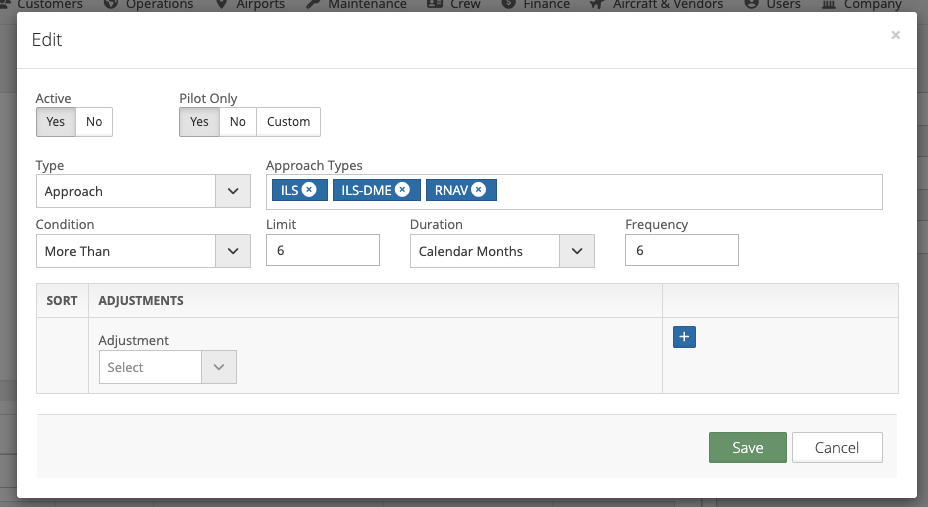
Task: Remove the ILS approach type tag
Action: tap(309, 190)
